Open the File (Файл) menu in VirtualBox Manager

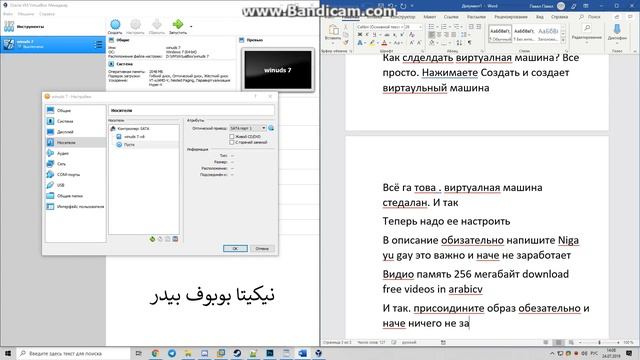(x=8, y=14)
